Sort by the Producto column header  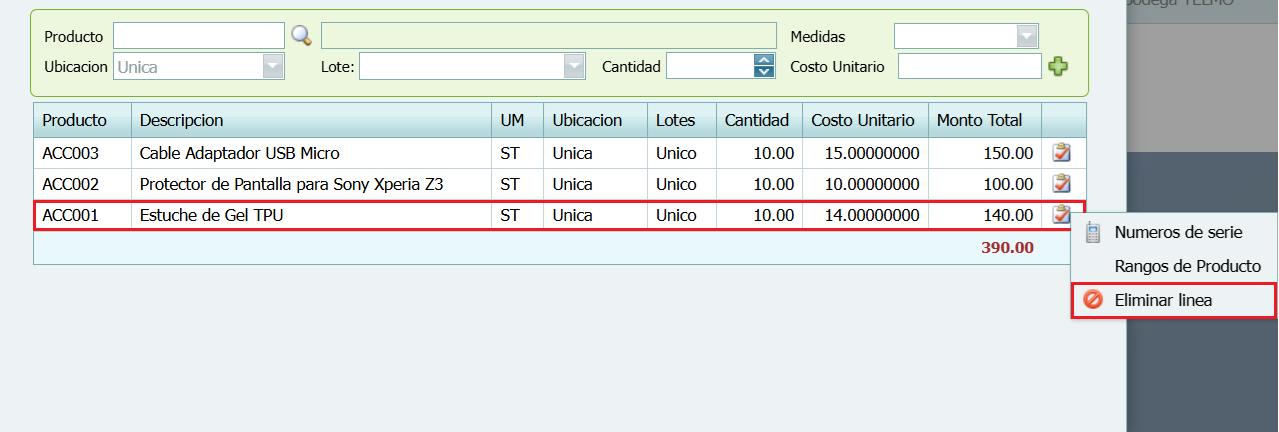coord(83,120)
